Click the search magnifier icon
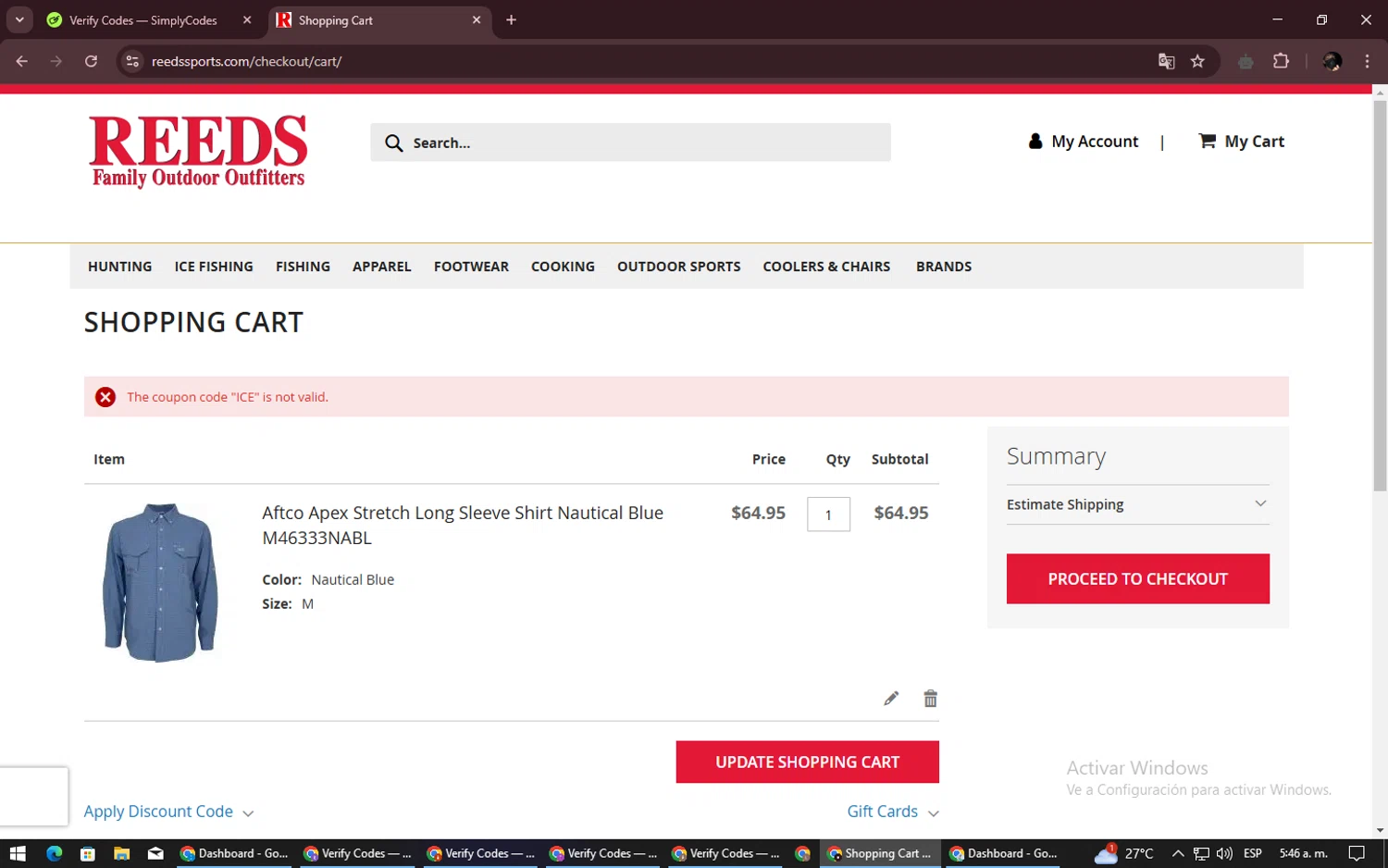 394,143
